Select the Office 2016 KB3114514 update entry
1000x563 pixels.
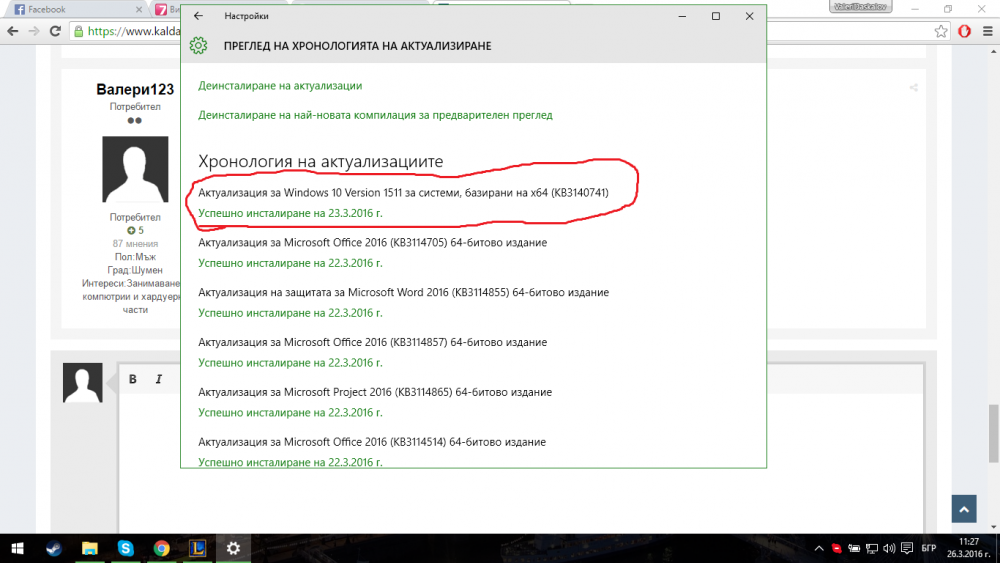pyautogui.click(x=372, y=442)
